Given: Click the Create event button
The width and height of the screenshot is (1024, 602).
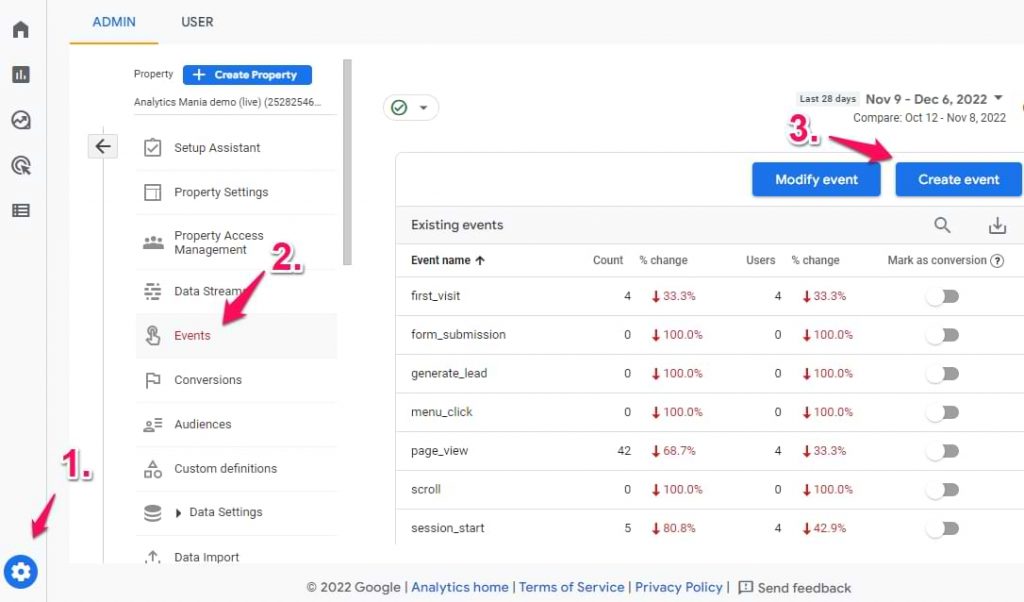Looking at the screenshot, I should click(958, 180).
